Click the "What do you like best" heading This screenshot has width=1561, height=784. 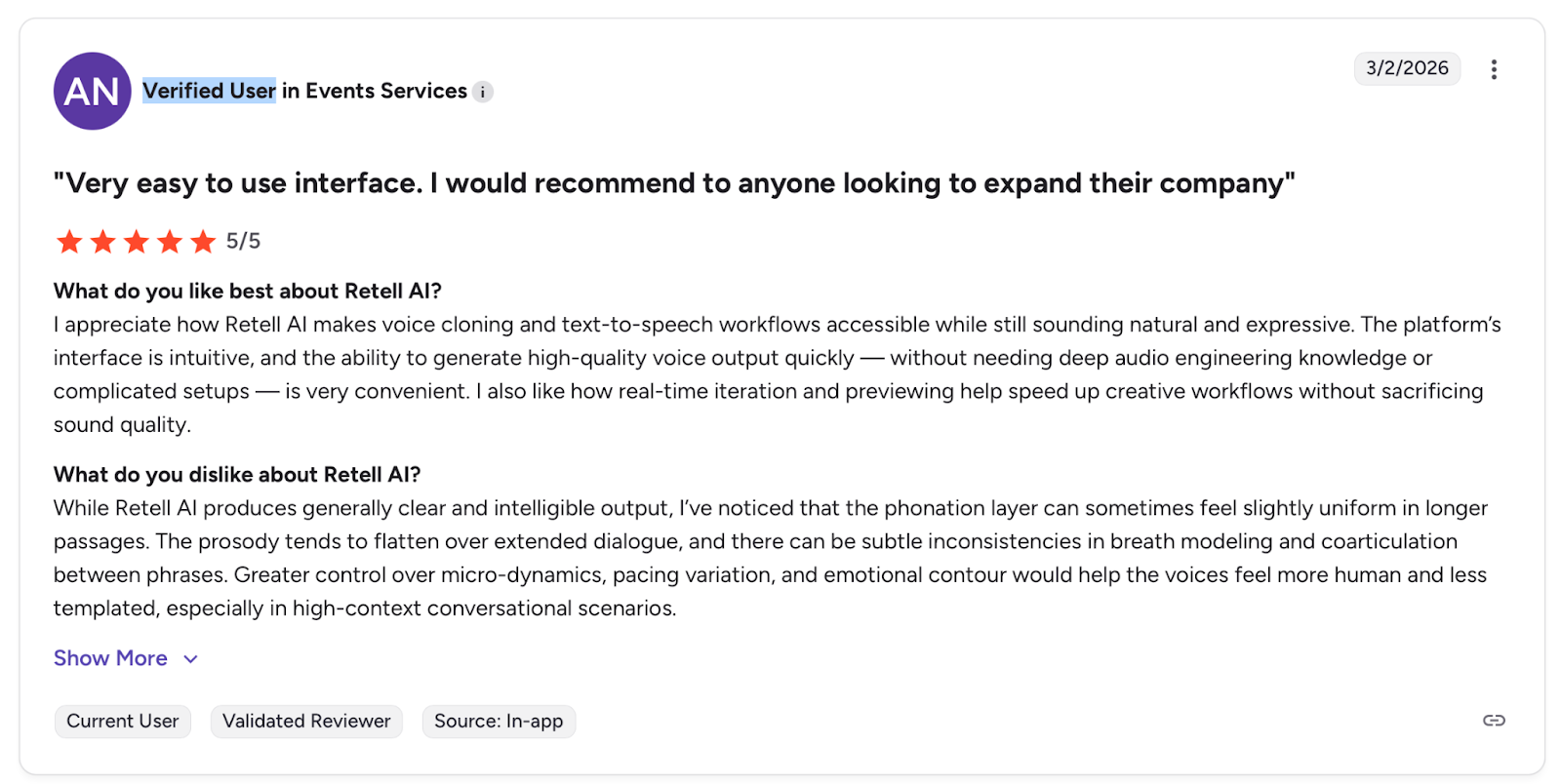click(x=248, y=291)
